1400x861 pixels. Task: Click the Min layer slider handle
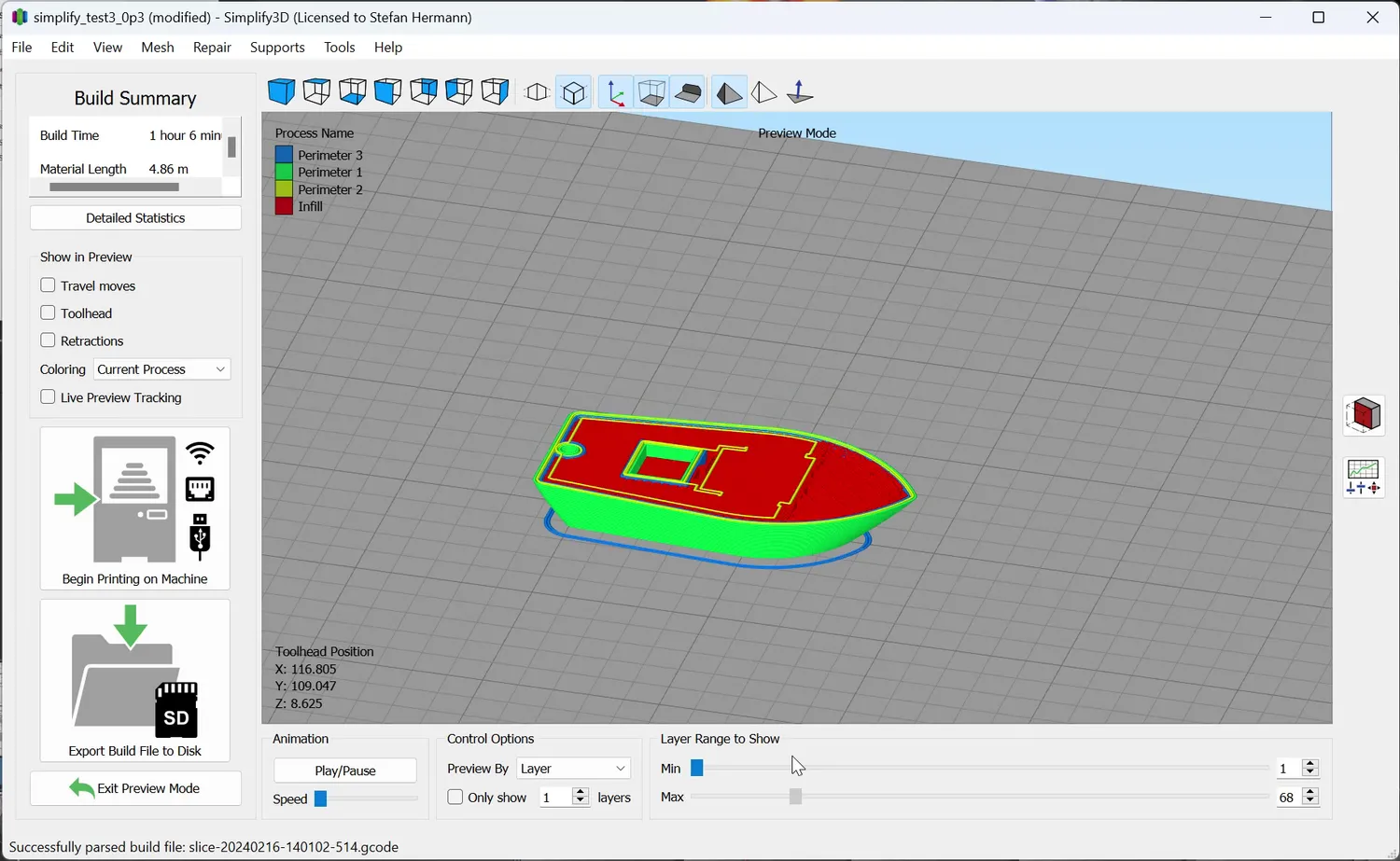pos(697,768)
